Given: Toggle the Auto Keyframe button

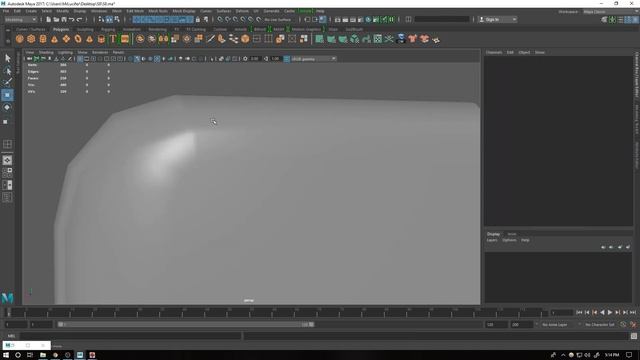Looking at the screenshot, I should [623, 324].
